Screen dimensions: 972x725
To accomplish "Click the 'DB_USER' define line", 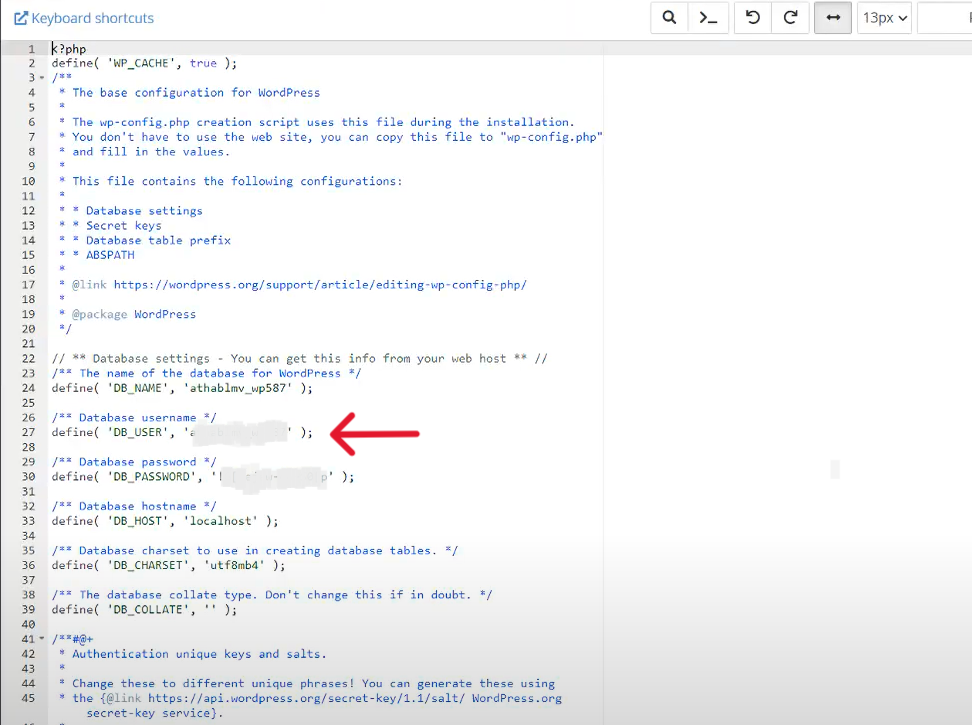I will [x=182, y=433].
